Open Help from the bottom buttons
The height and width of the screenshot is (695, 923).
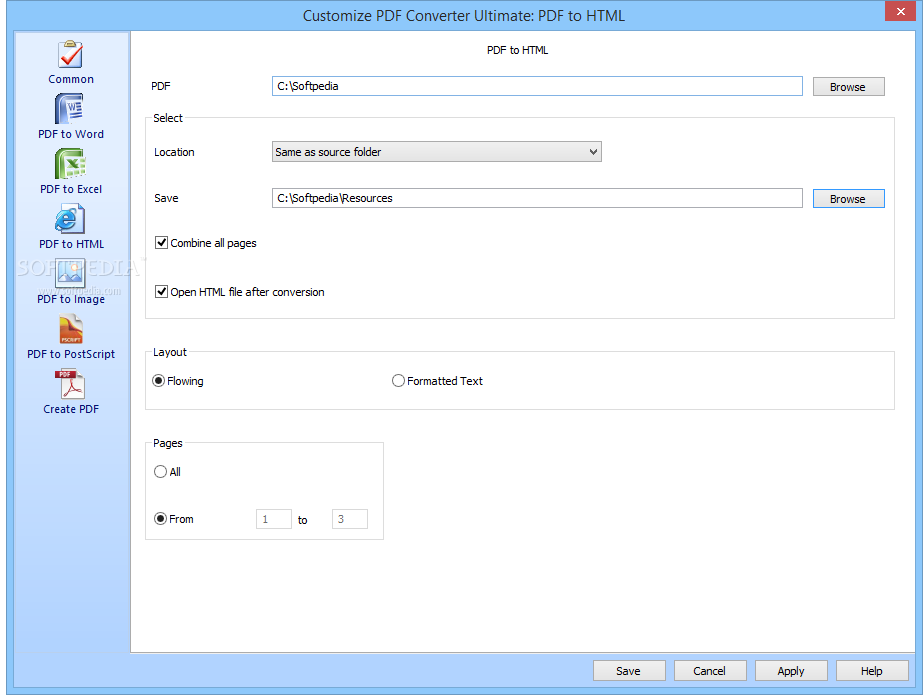click(x=872, y=671)
